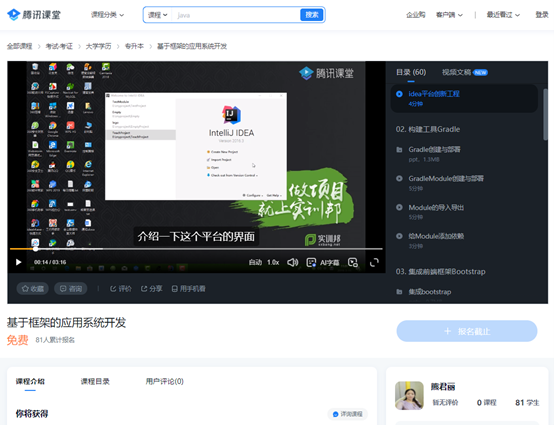The image size is (554, 425).
Task: Click the 评价 review link
Action: click(120, 289)
